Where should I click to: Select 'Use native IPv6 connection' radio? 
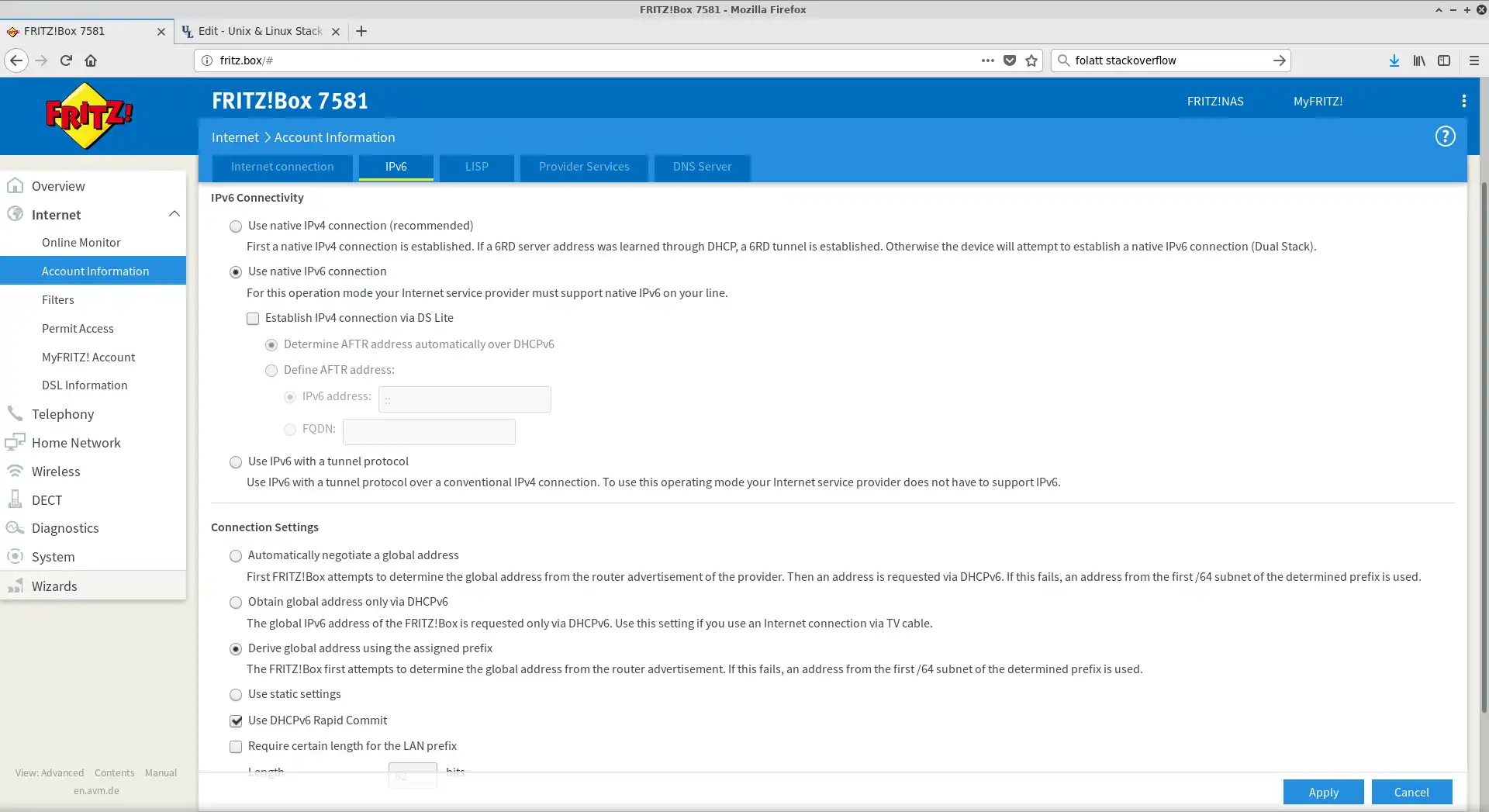[x=236, y=272]
